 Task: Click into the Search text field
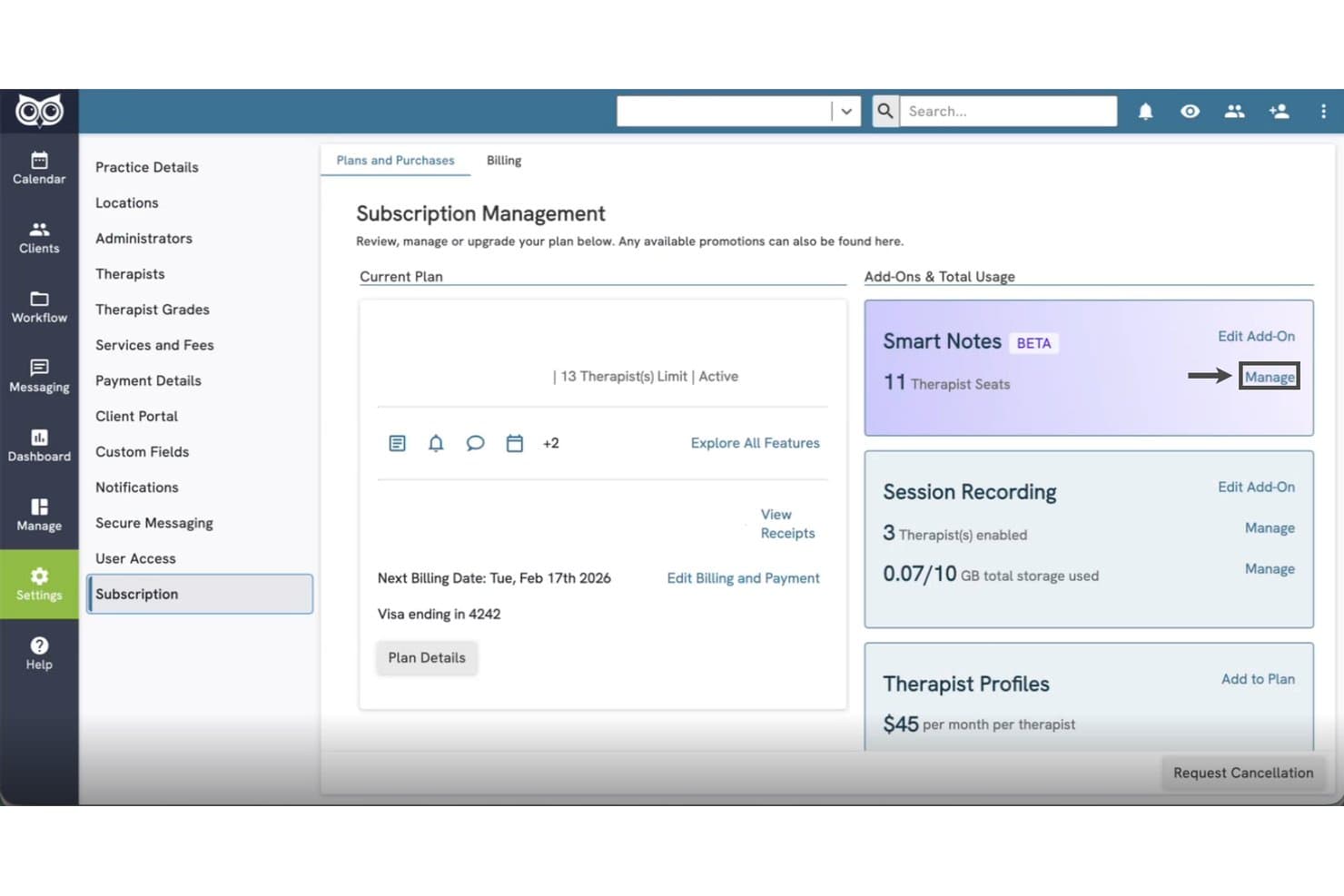1008,111
